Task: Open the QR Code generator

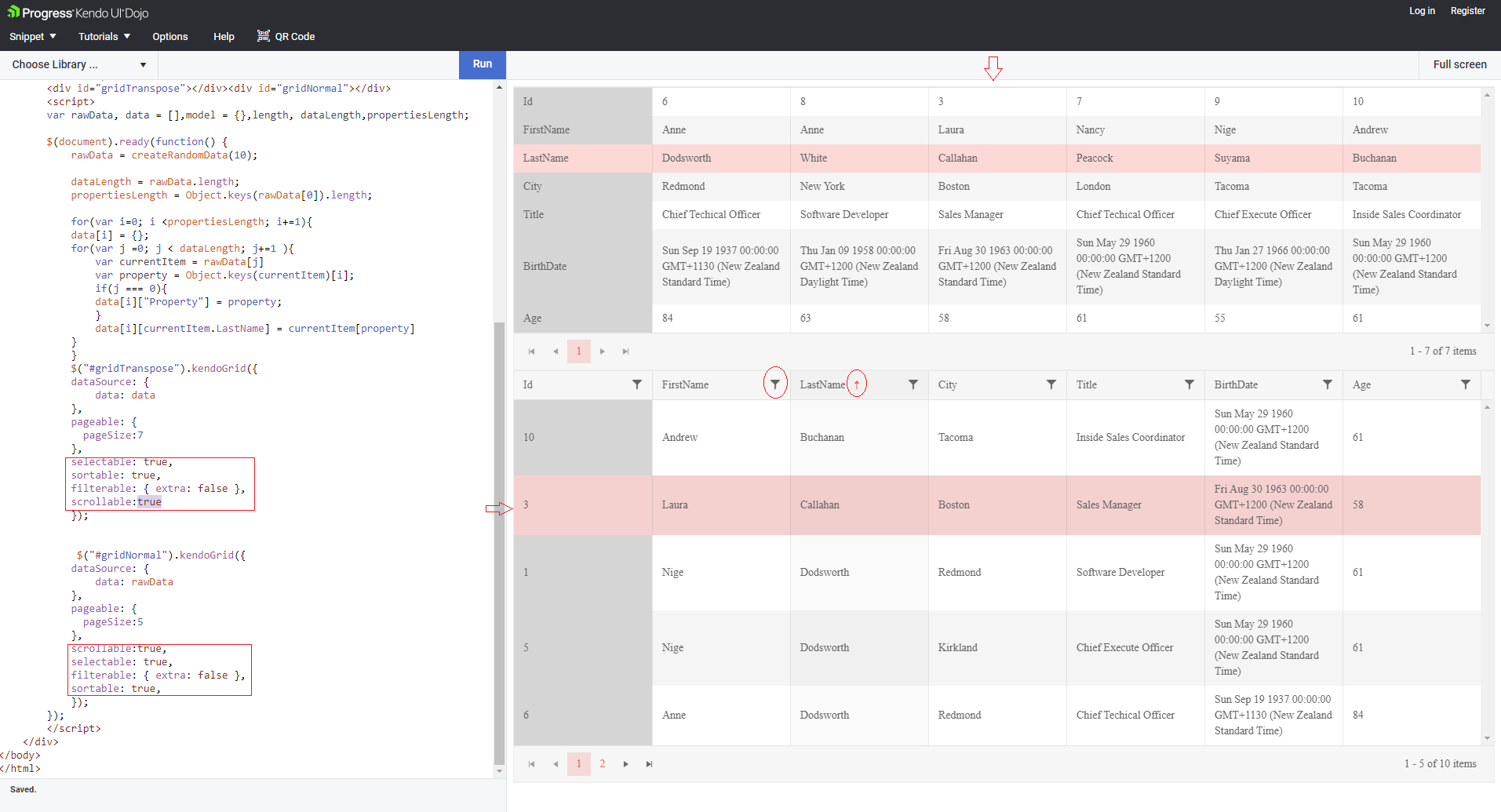Action: point(286,36)
